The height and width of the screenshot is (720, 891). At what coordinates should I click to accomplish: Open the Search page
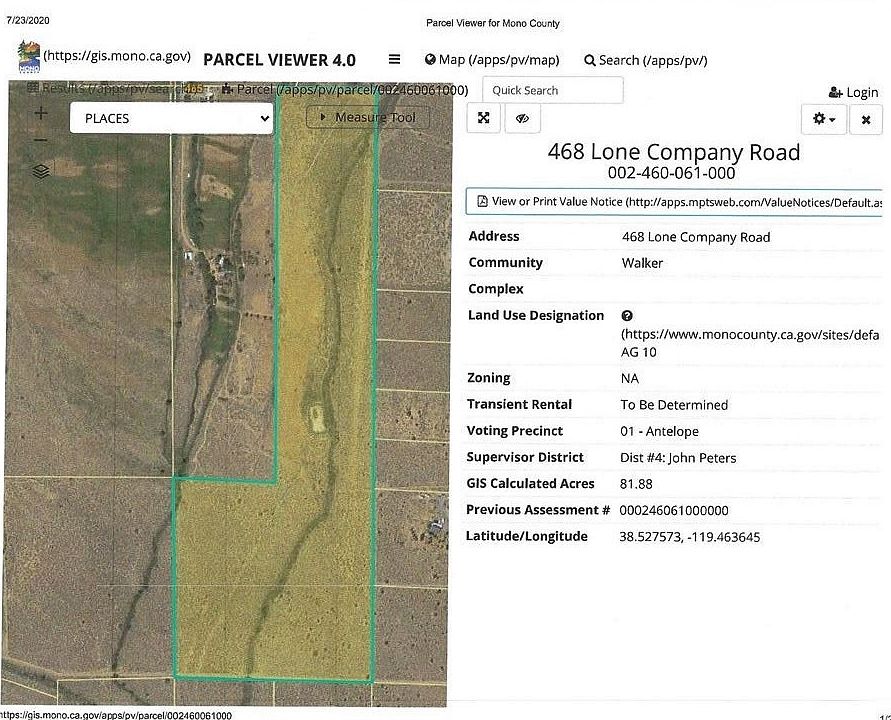click(645, 60)
